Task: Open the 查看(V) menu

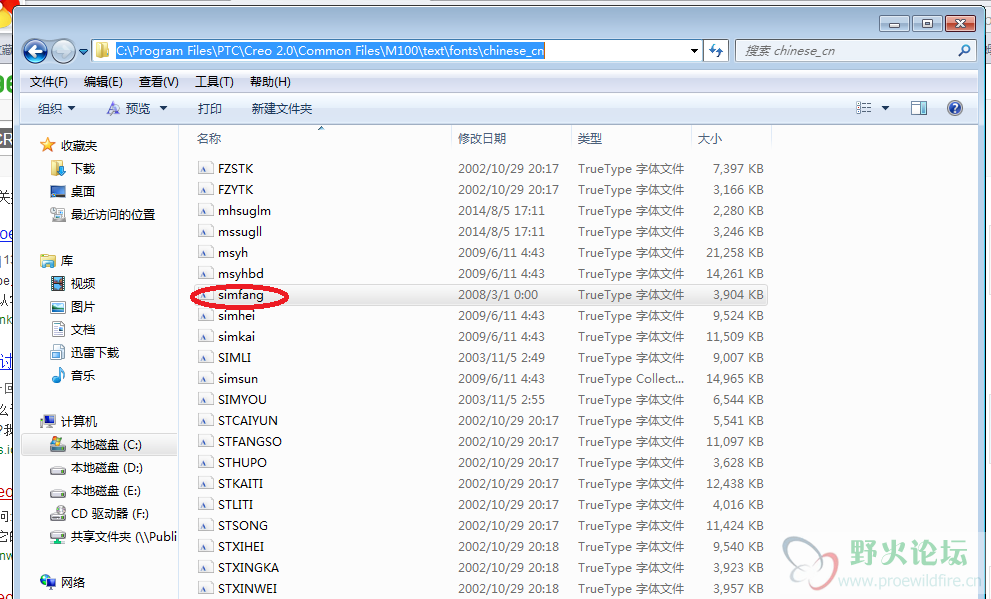Action: coord(159,82)
